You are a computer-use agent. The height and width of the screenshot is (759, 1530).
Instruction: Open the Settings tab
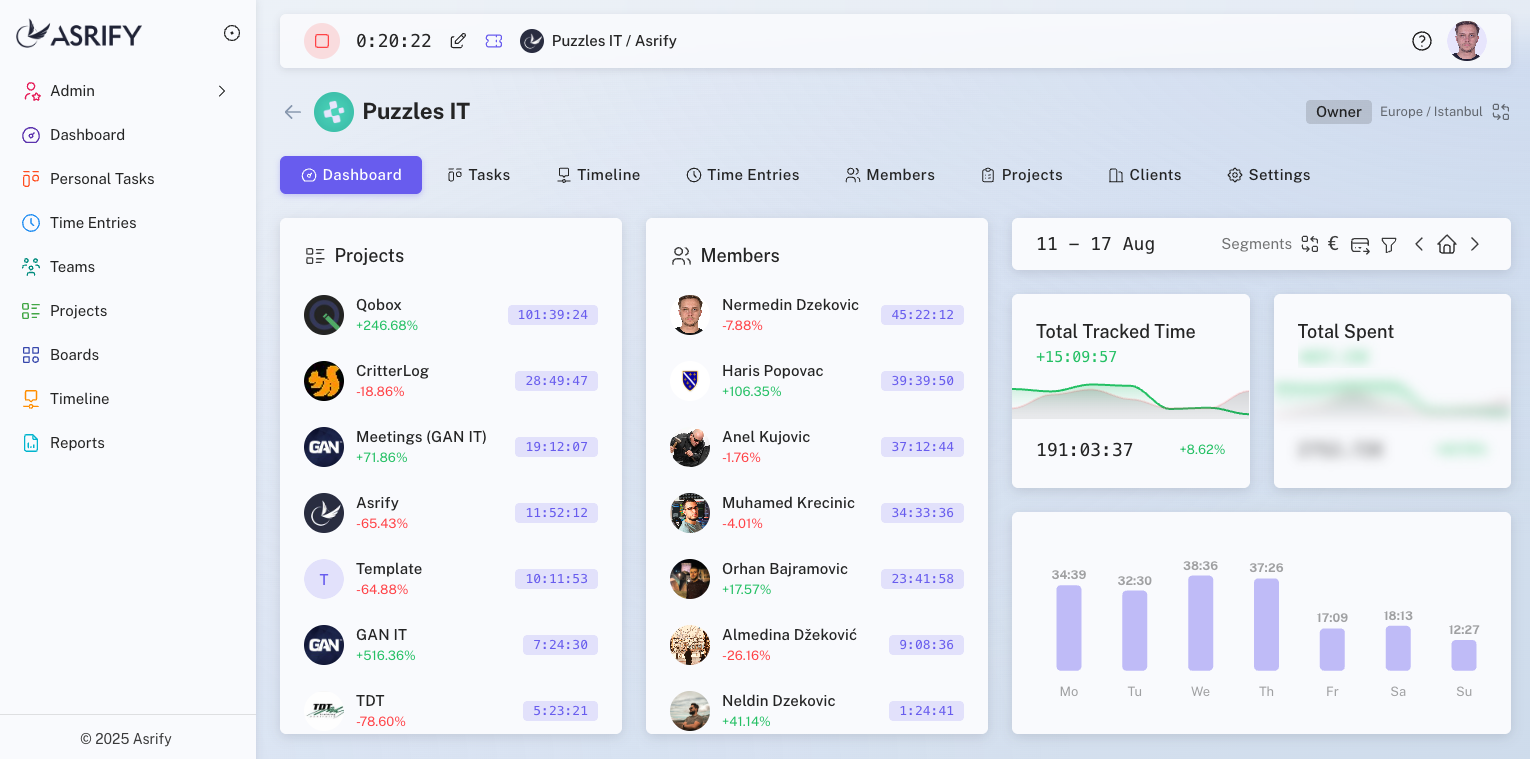(x=1269, y=175)
